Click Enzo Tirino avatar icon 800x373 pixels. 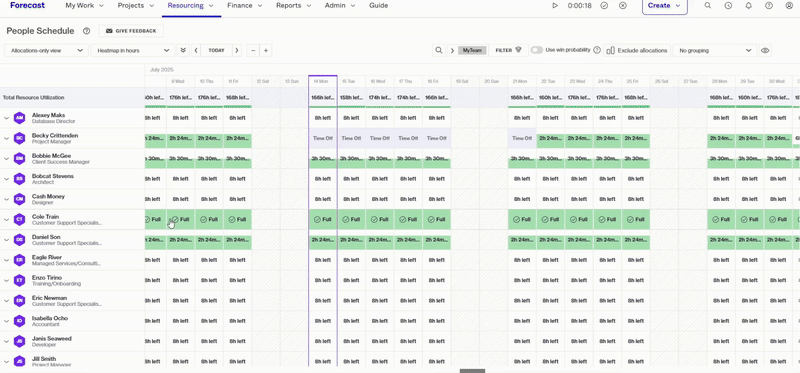tap(19, 280)
